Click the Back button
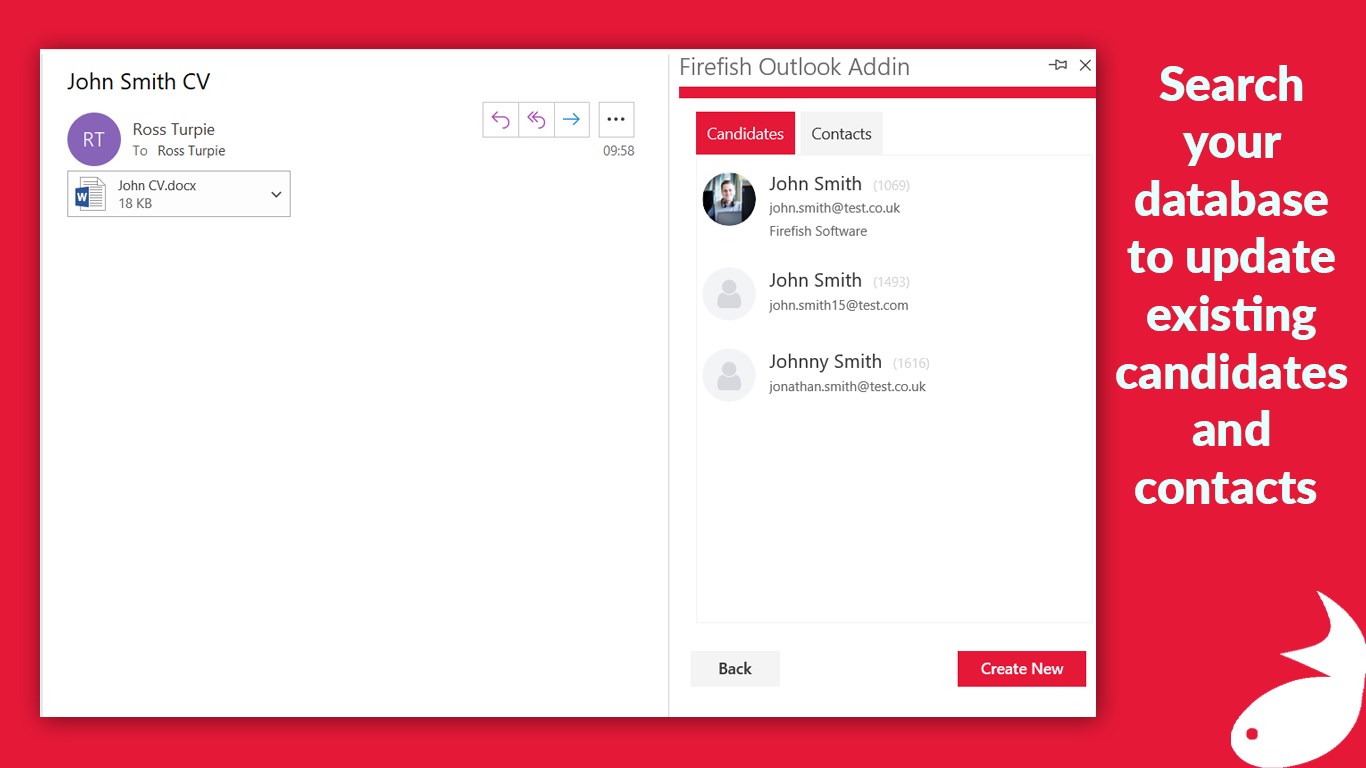The width and height of the screenshot is (1366, 768). click(x=734, y=668)
